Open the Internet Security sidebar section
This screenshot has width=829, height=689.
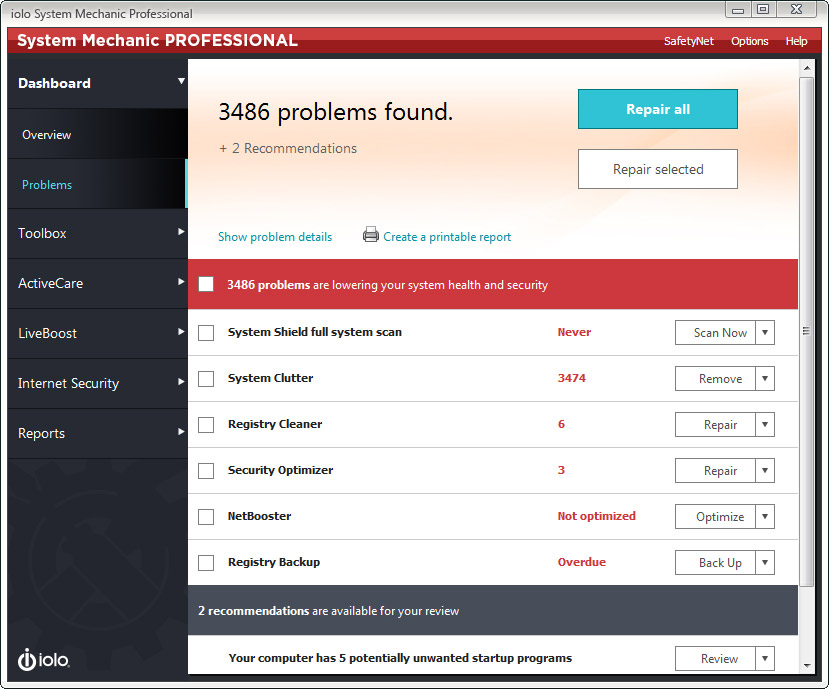[x=98, y=383]
